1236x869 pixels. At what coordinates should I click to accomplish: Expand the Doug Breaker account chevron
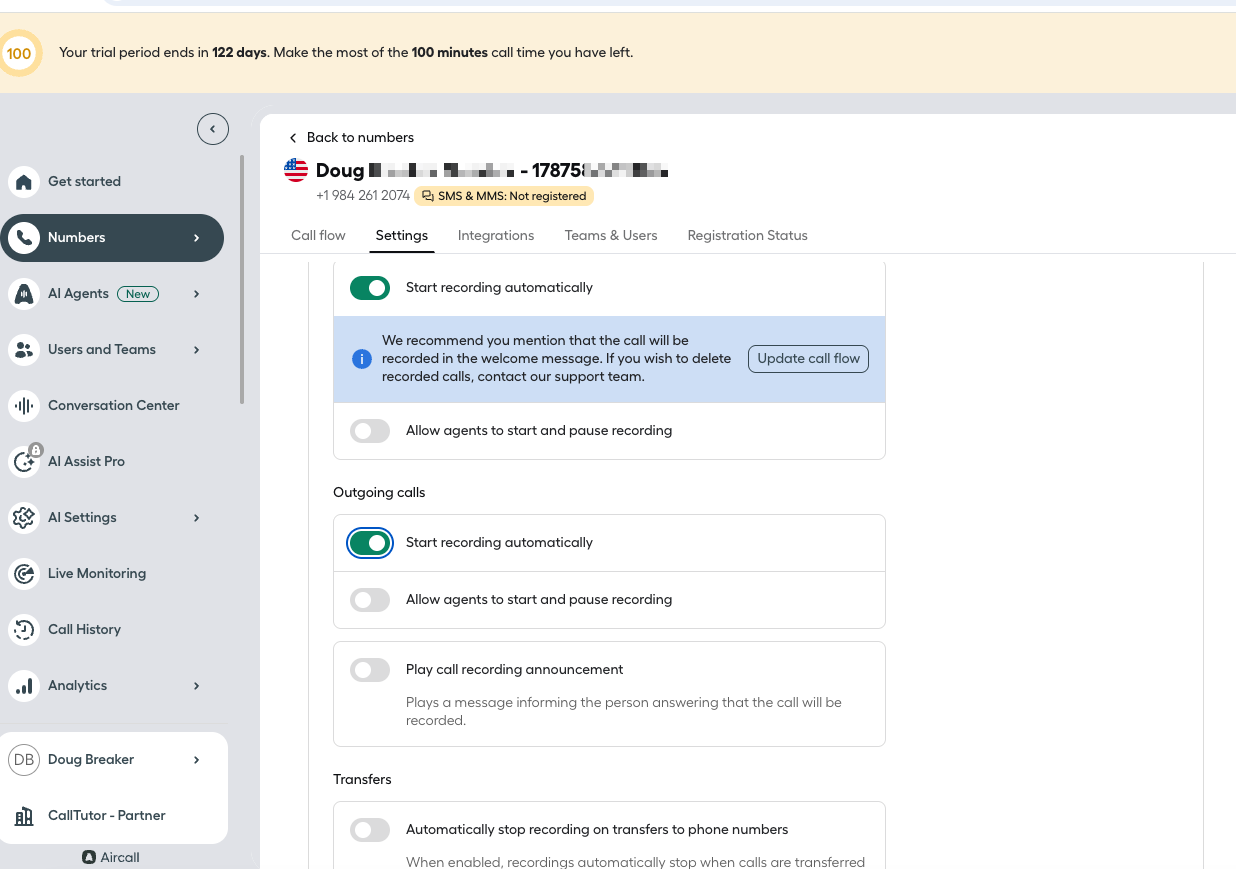coord(196,760)
